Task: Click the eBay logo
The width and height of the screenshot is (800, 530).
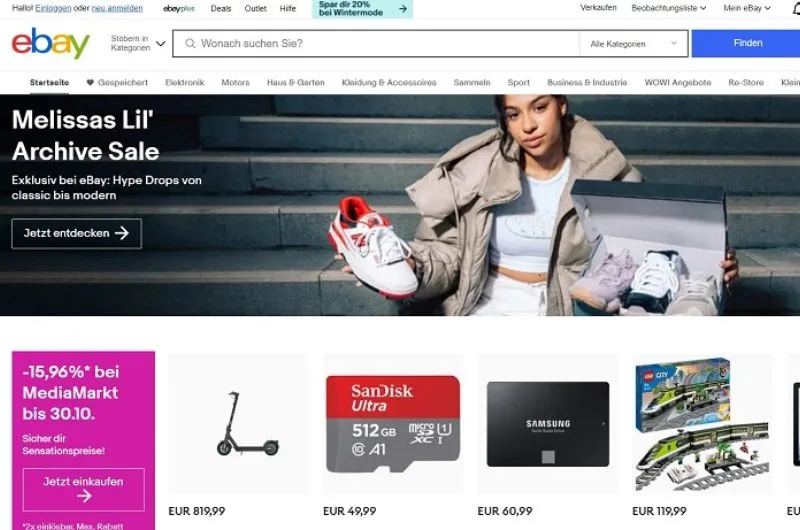Action: pos(51,43)
